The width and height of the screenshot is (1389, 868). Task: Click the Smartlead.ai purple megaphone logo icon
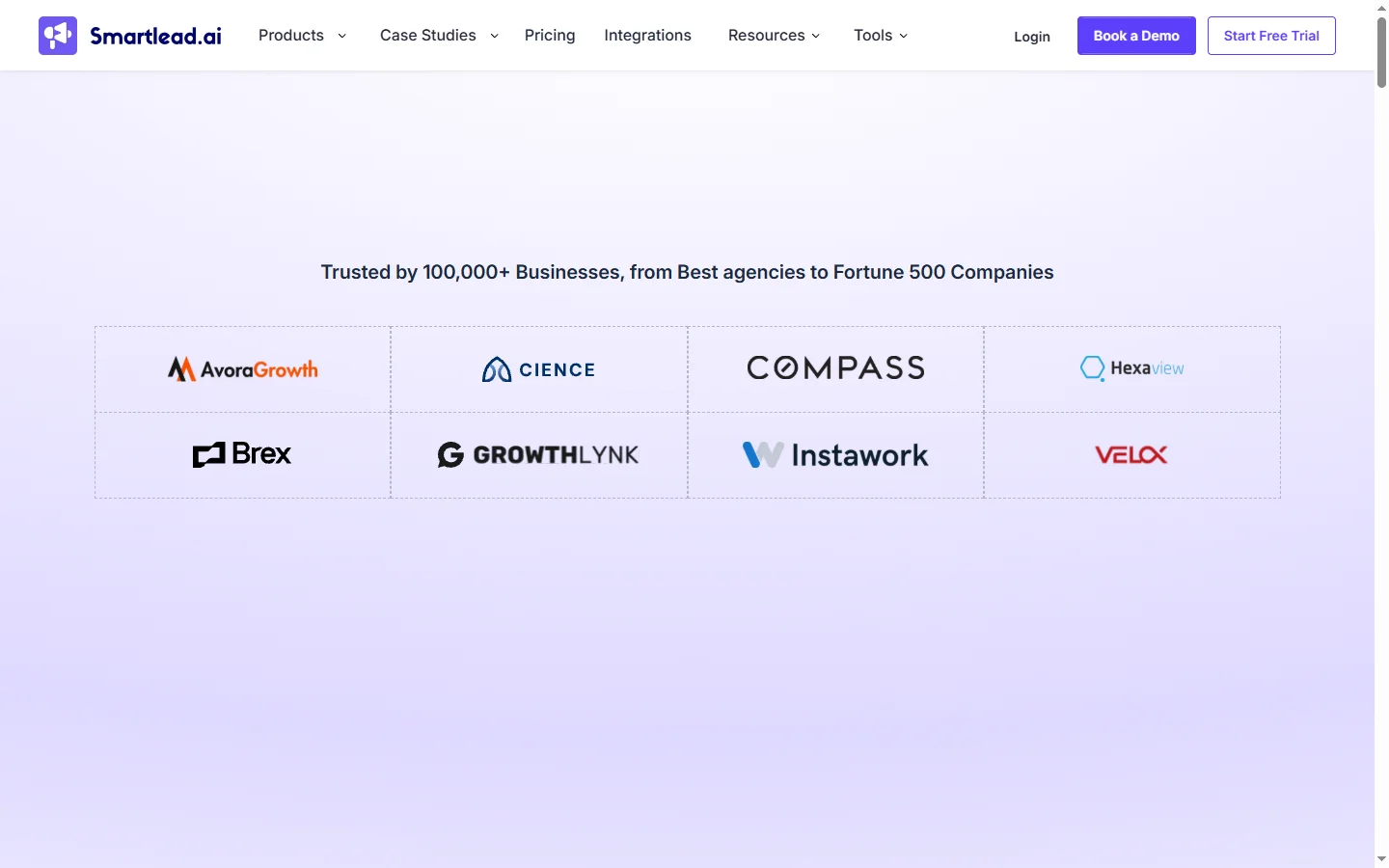[x=58, y=36]
